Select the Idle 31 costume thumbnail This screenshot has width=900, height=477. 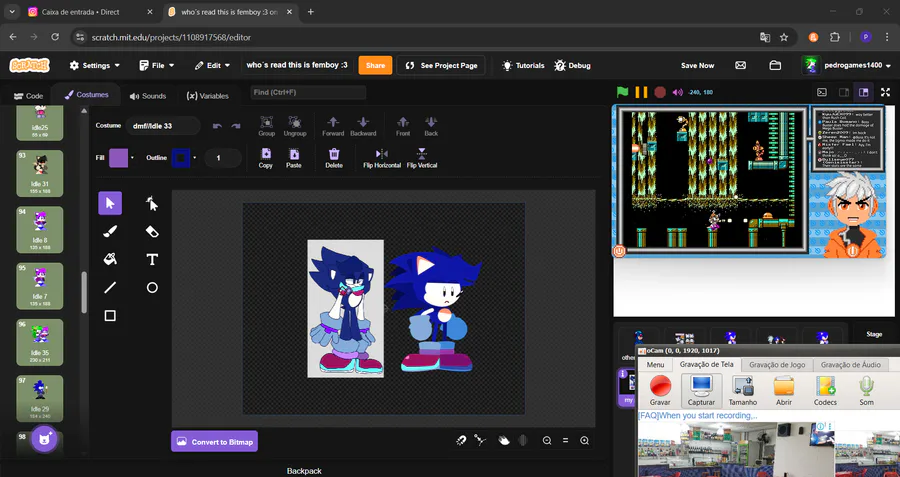[40, 173]
